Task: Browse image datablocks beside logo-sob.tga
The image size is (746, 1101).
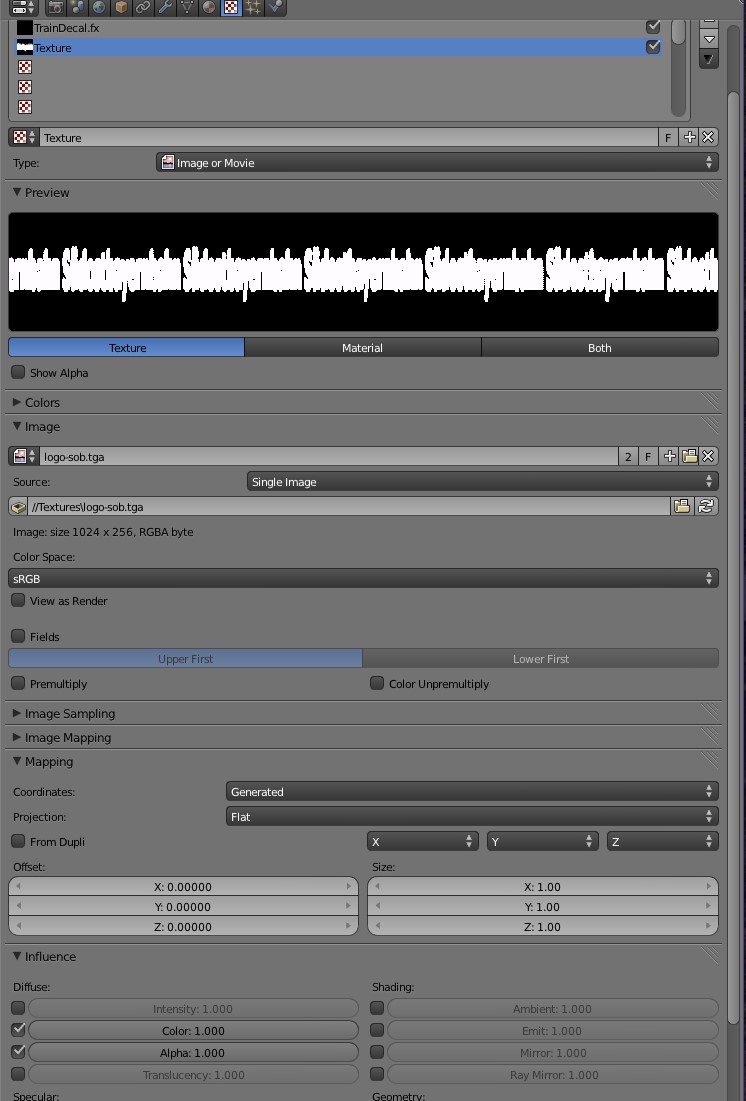Action: pos(24,456)
